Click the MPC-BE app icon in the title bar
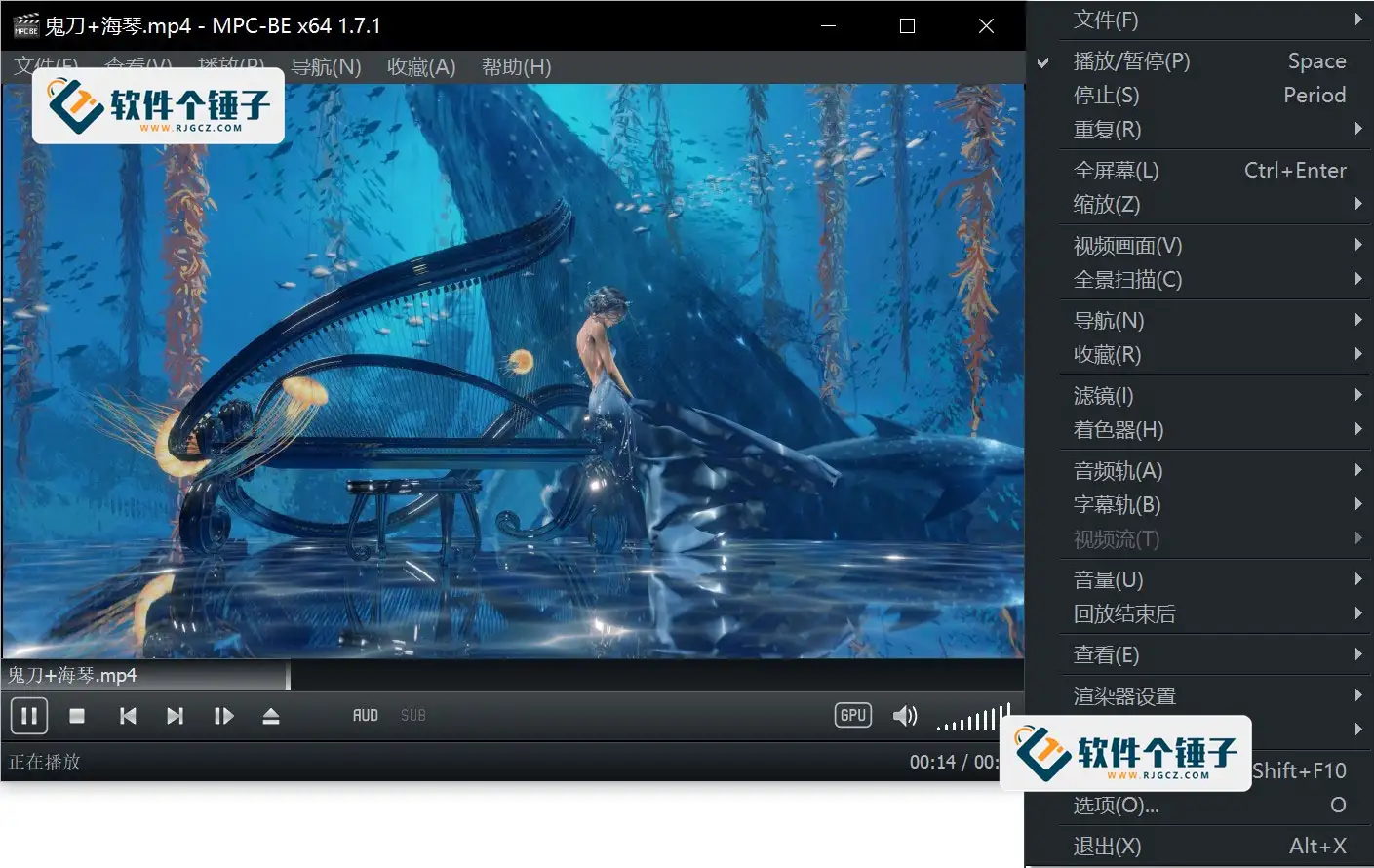Image resolution: width=1374 pixels, height=868 pixels. click(x=25, y=25)
